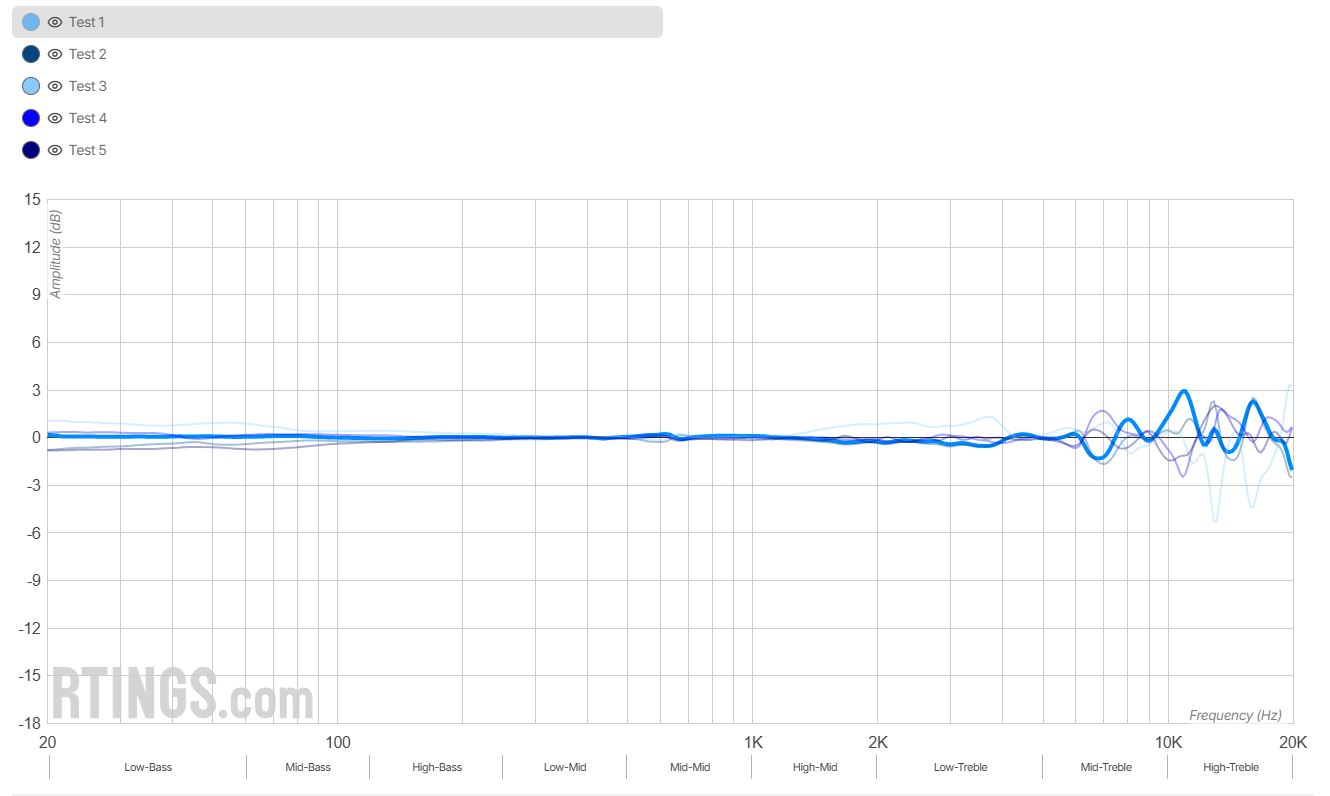
Task: Select the Test 1 legend label
Action: (87, 22)
